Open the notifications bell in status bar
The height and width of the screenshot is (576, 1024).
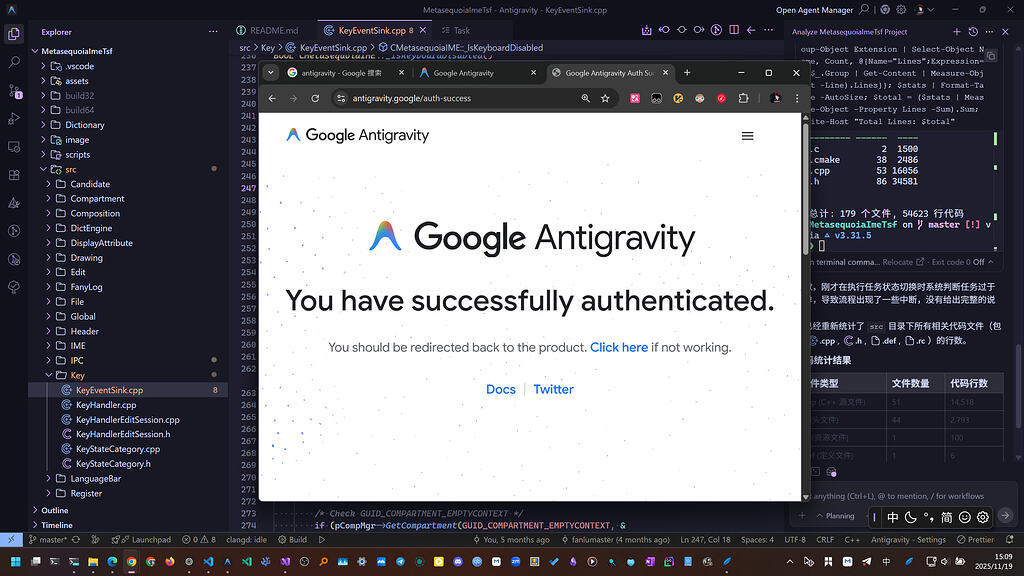tap(1010, 539)
